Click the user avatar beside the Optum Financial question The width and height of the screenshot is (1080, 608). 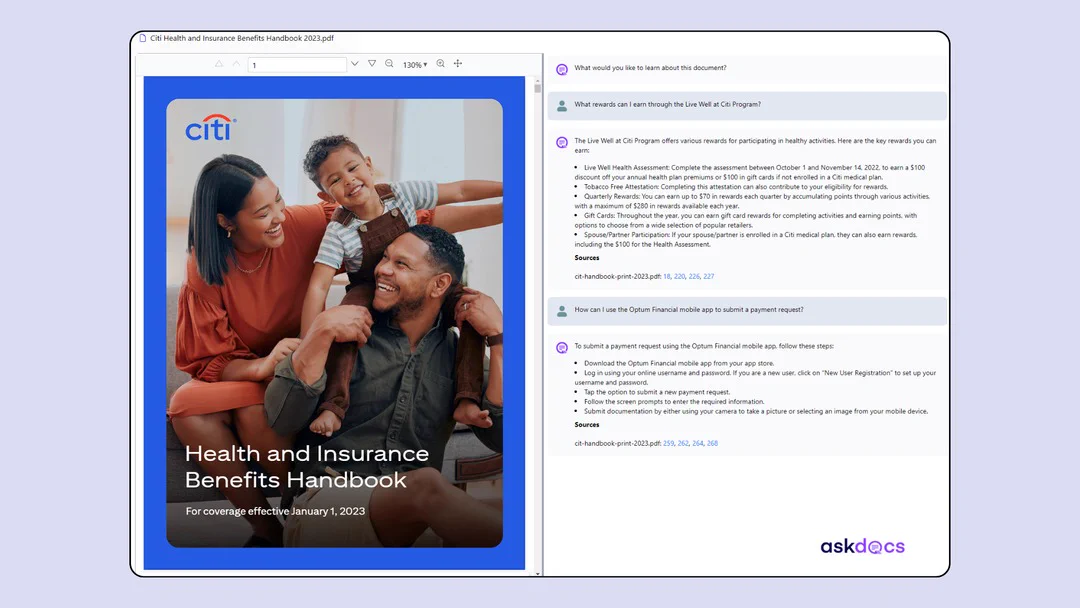pyautogui.click(x=562, y=311)
